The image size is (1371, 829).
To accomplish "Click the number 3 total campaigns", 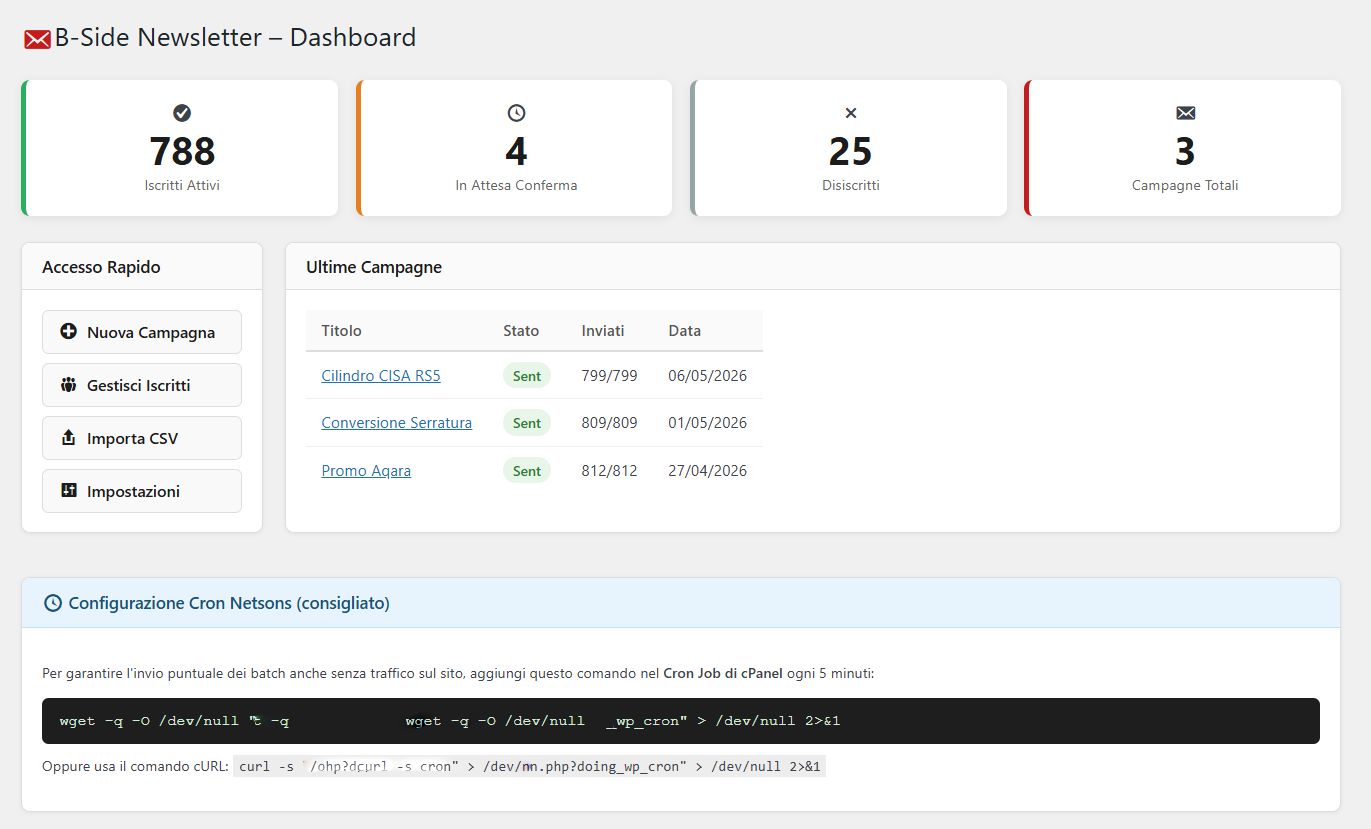I will pos(1185,151).
